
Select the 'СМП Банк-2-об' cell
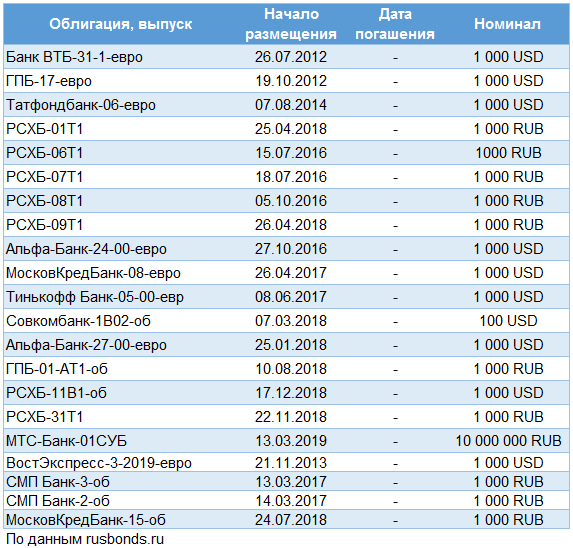(58, 501)
